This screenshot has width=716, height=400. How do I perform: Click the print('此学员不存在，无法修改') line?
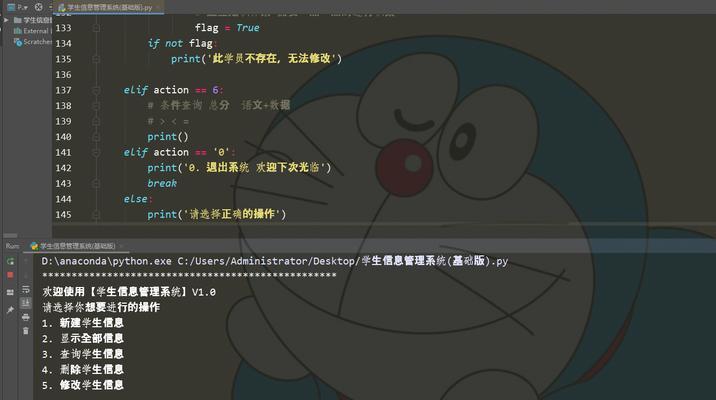[256, 59]
